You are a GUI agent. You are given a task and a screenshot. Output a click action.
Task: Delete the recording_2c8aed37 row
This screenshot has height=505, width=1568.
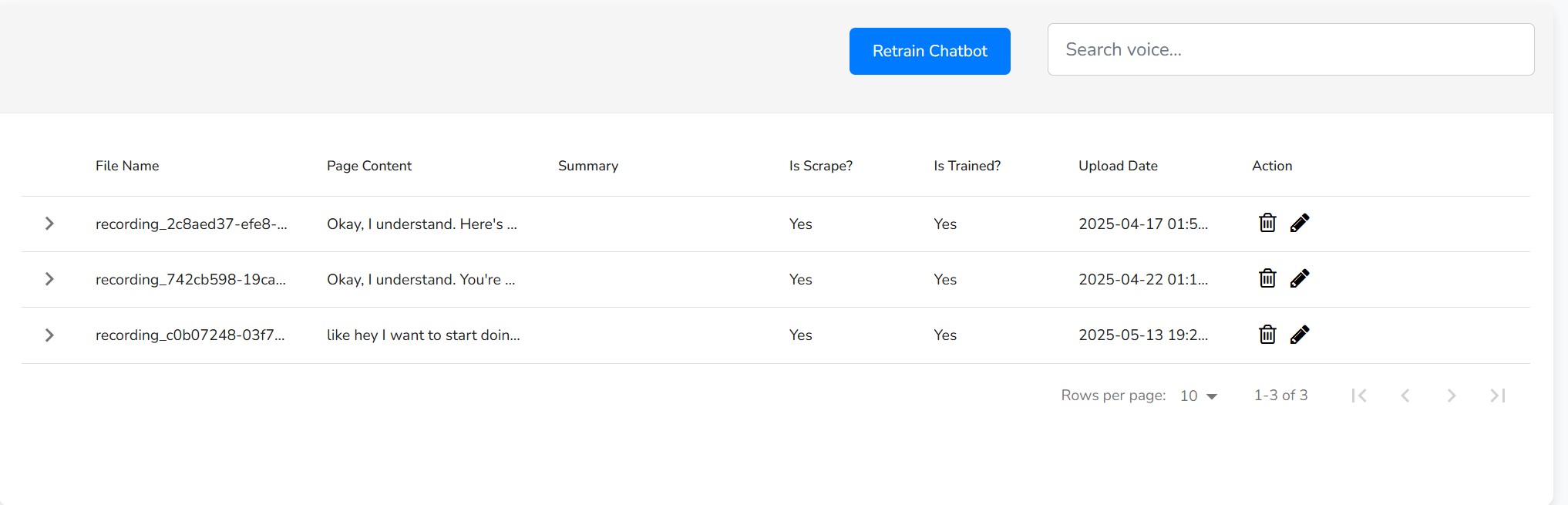[x=1267, y=224]
